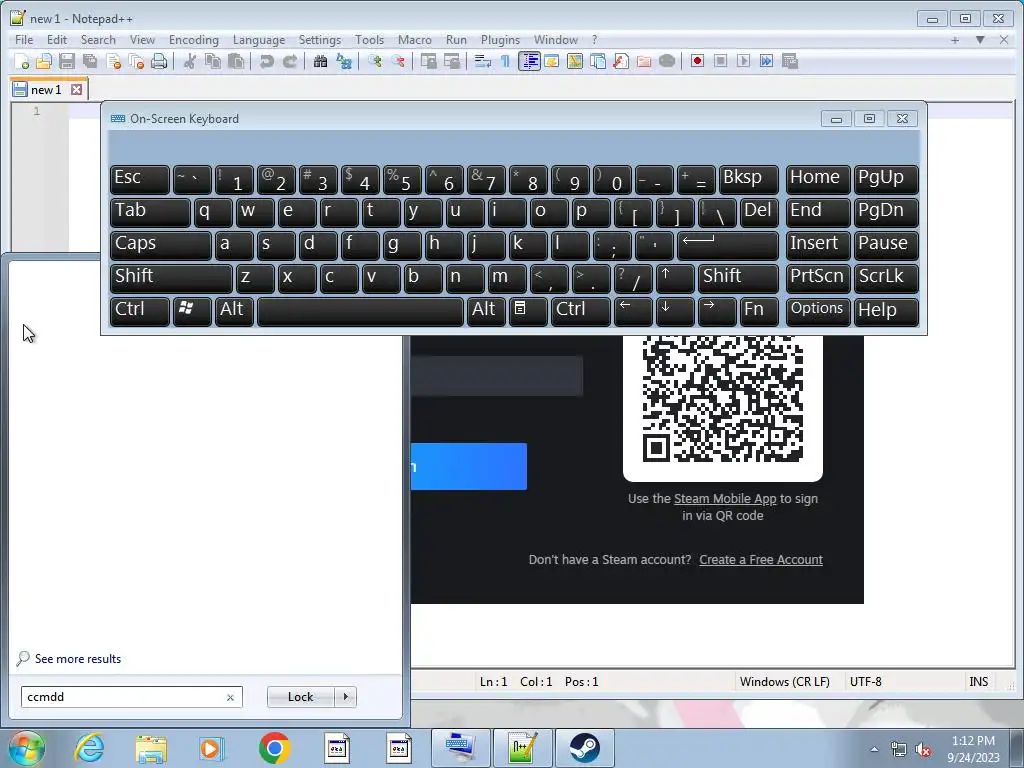Click the Open file toolbar icon
The height and width of the screenshot is (768, 1024).
click(44, 61)
